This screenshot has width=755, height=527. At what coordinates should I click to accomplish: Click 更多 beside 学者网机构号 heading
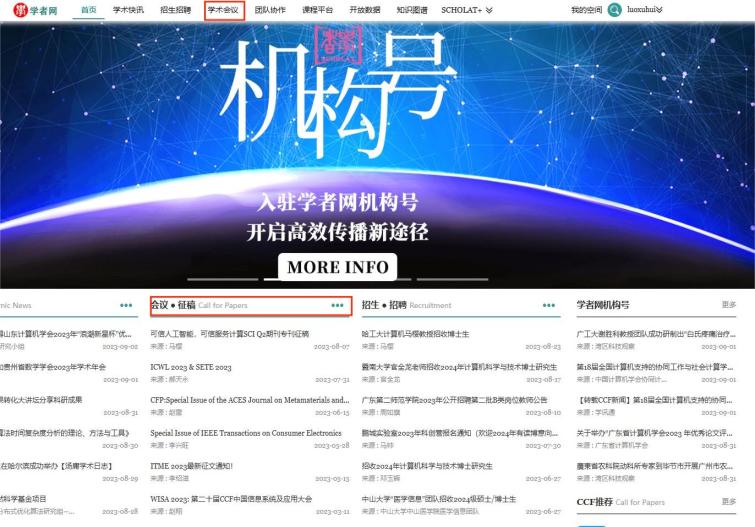(728, 305)
